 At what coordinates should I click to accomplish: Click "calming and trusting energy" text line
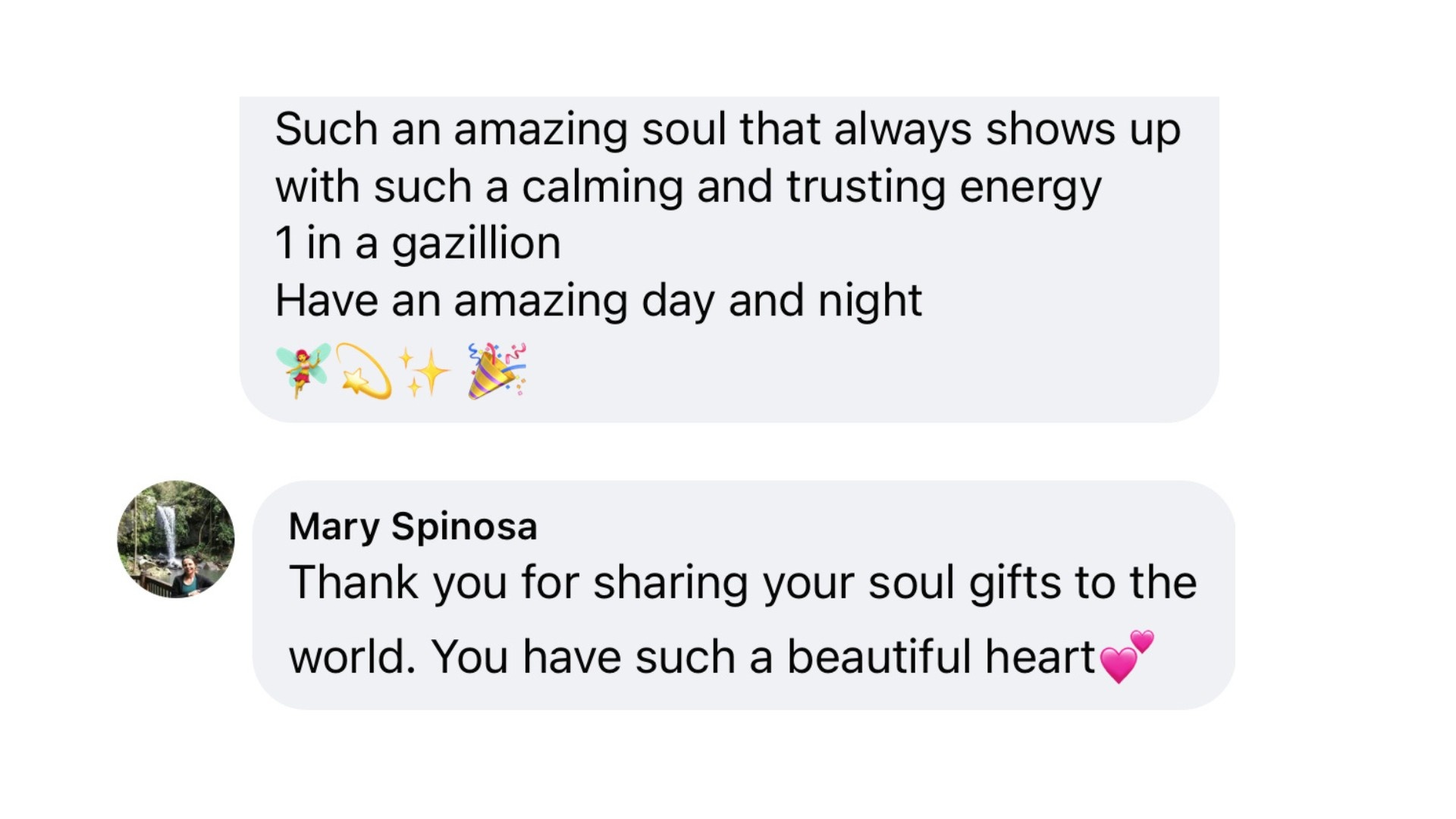click(811, 187)
